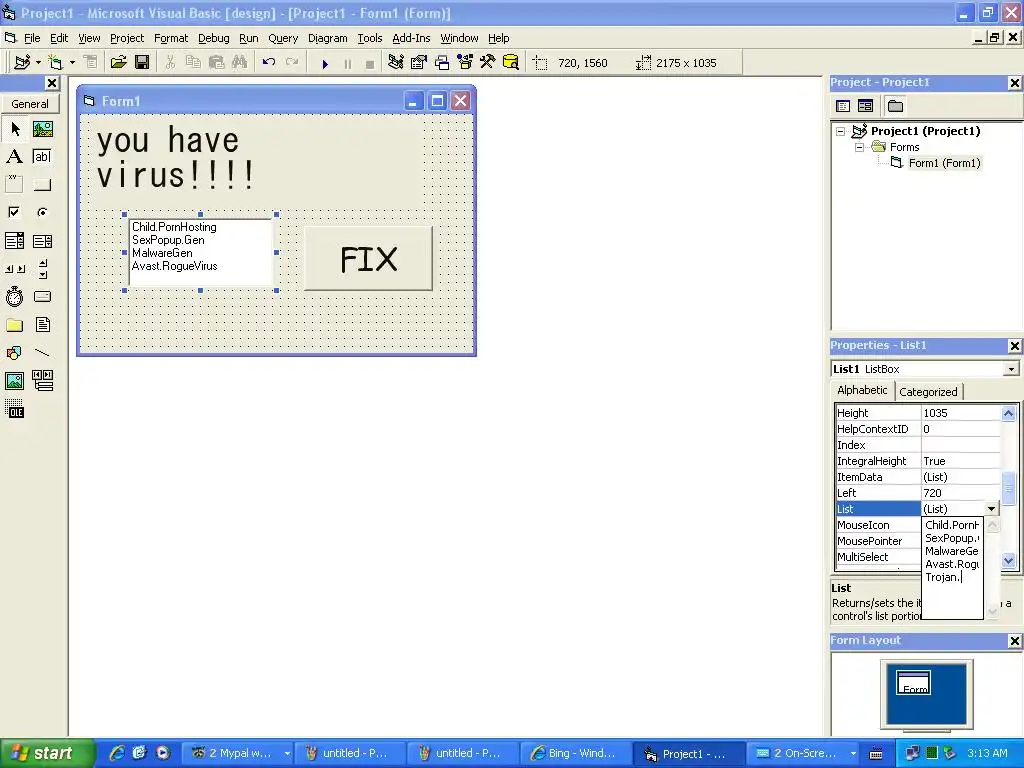Click View Code in Project panel
This screenshot has width=1024, height=768.
[843, 106]
